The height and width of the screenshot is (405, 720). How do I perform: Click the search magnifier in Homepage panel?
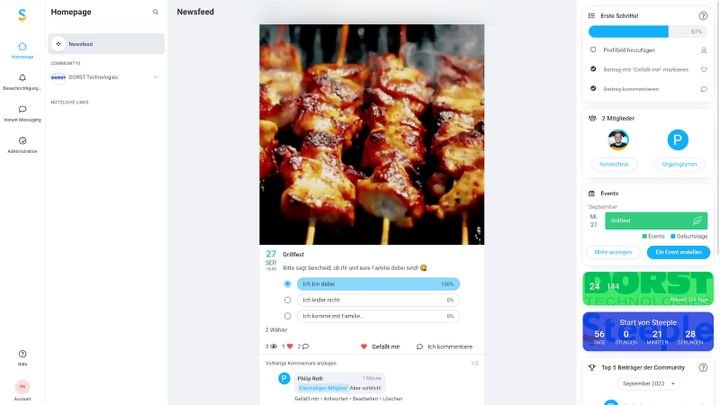click(x=155, y=12)
